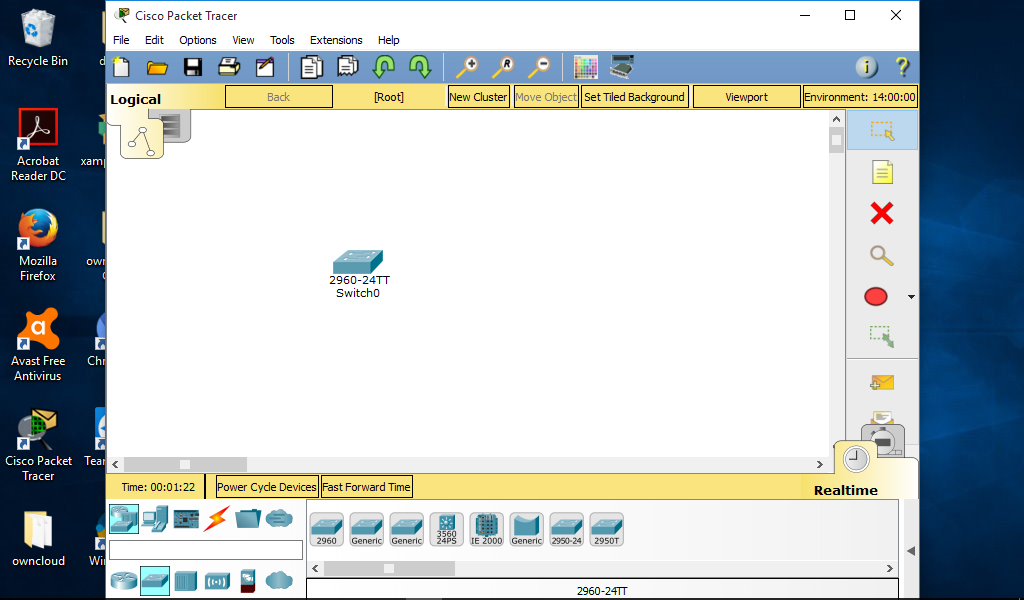Undo the last action with green arrow
This screenshot has height=600, width=1024.
(x=384, y=67)
